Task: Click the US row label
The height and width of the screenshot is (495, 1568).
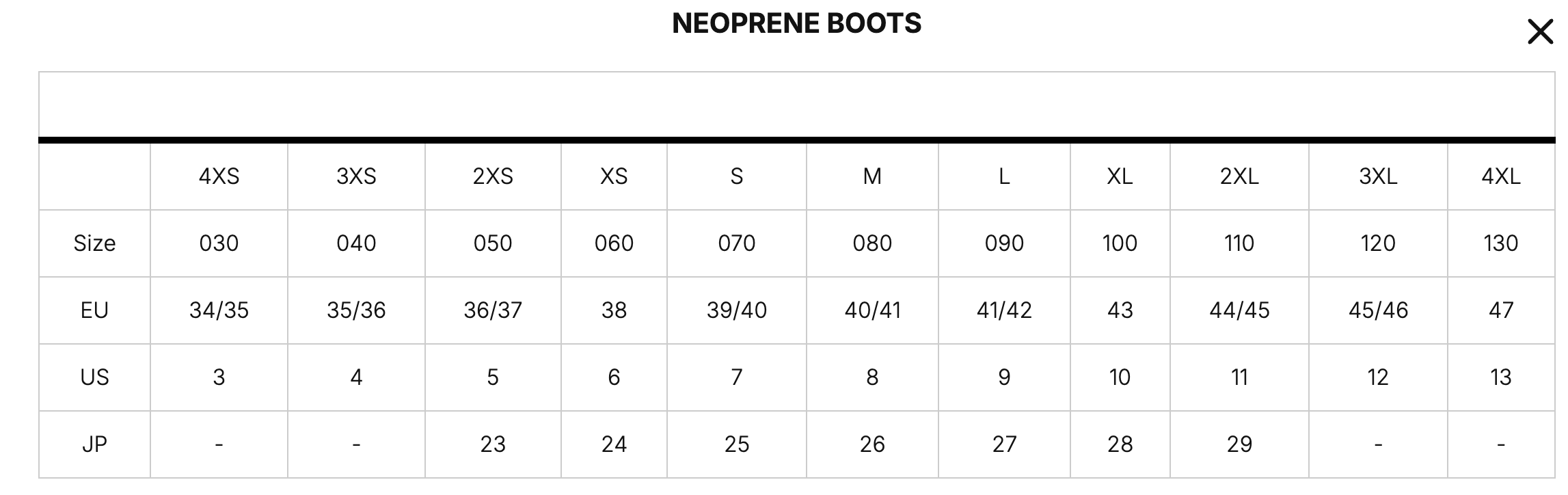Action: pos(94,377)
